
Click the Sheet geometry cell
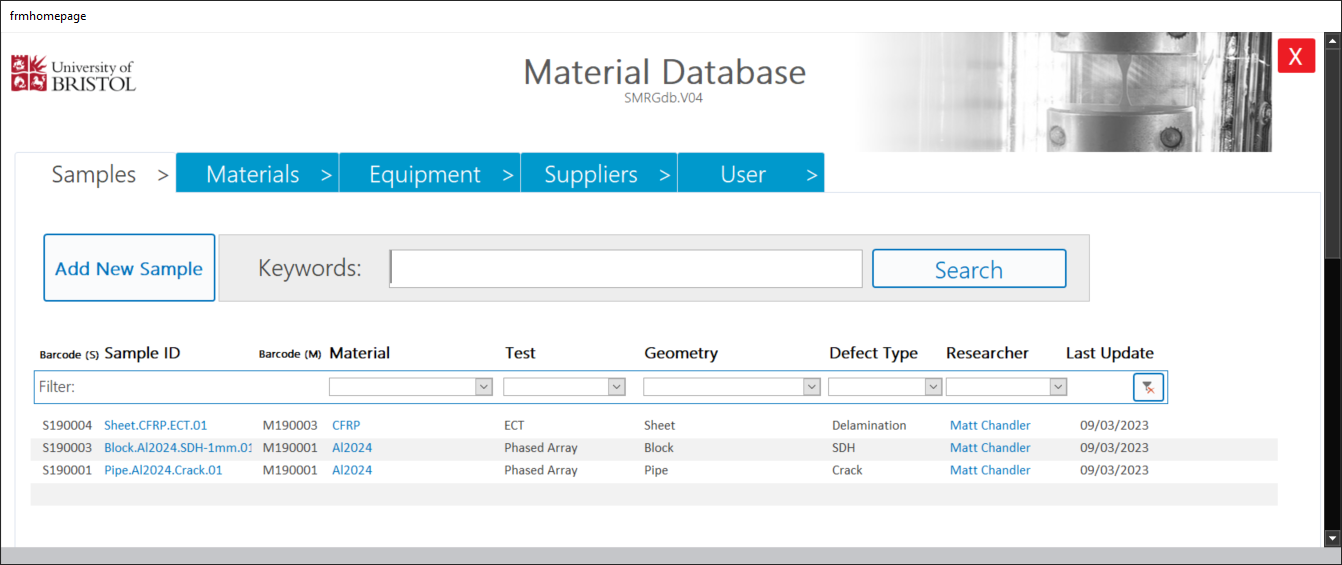click(x=659, y=425)
